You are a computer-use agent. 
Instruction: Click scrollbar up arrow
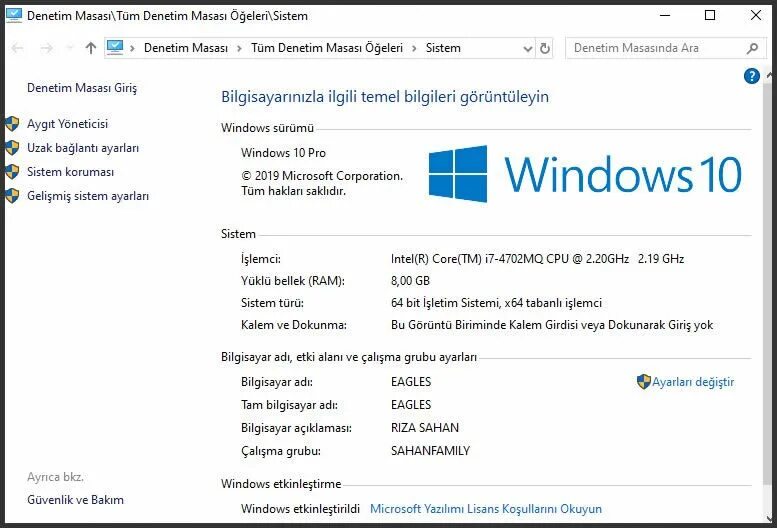pos(770,76)
